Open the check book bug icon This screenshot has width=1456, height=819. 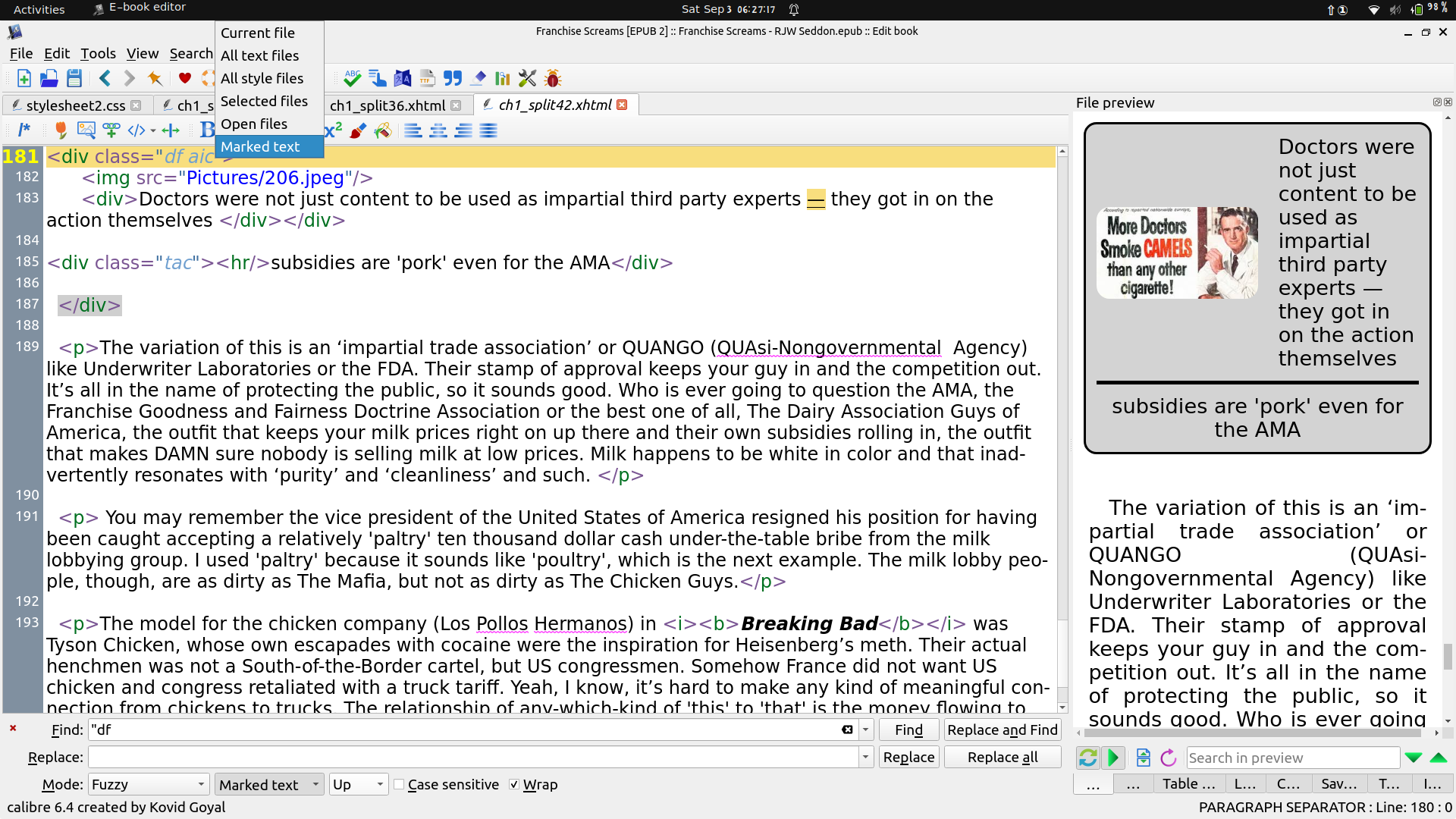pos(553,78)
